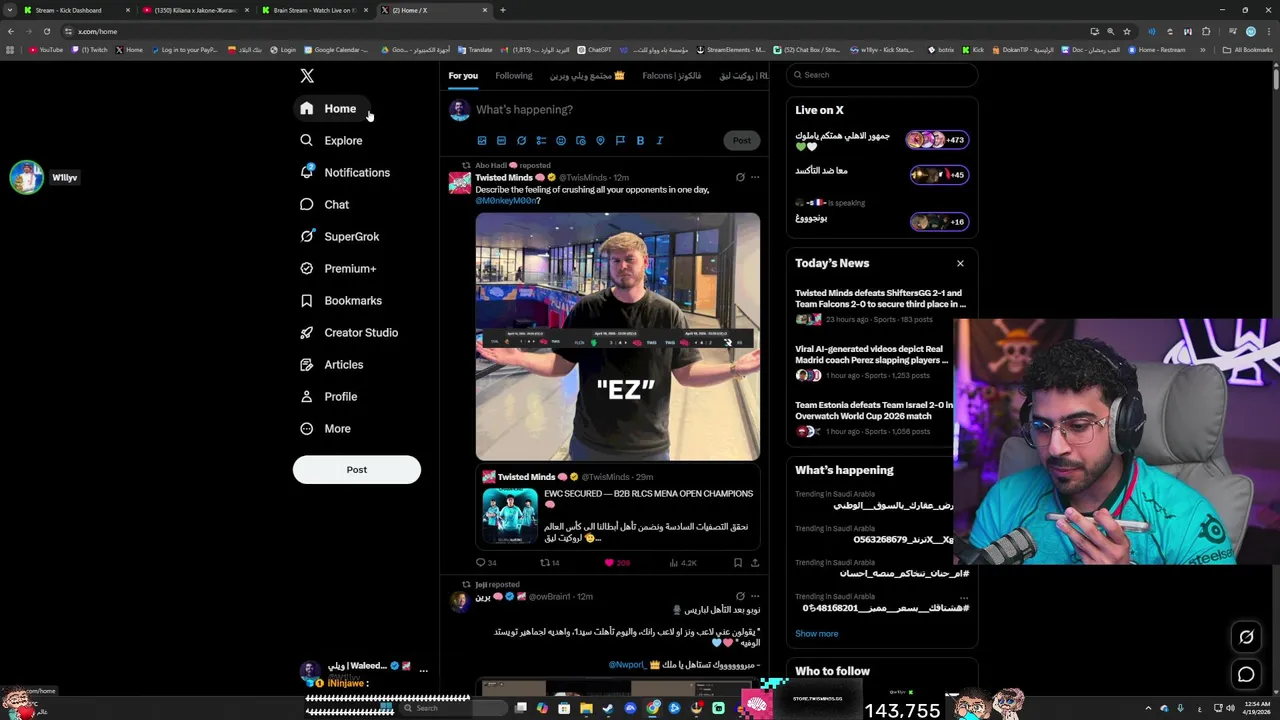
Task: Click the Search box on X
Action: pyautogui.click(x=881, y=75)
